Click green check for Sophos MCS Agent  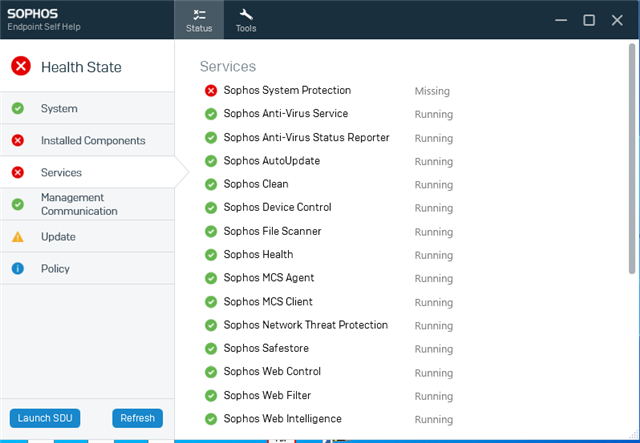coord(211,278)
